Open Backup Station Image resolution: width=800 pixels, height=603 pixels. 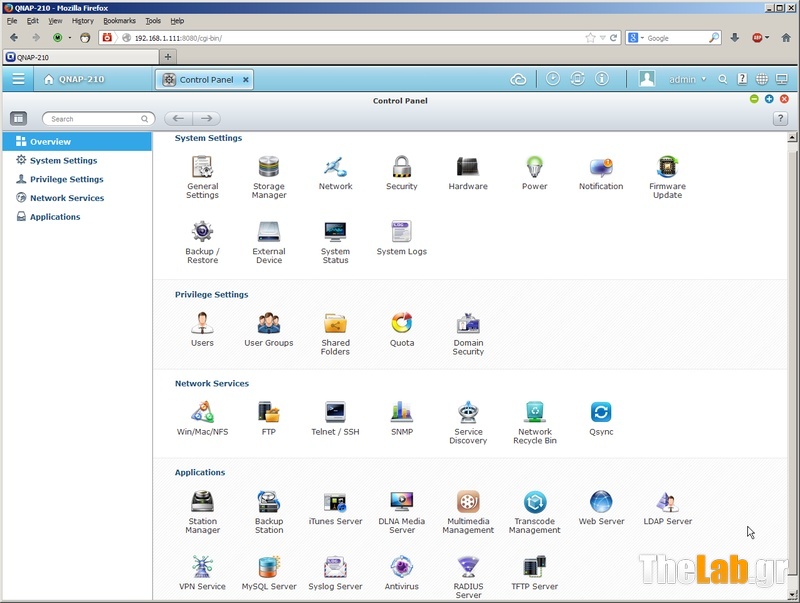(269, 512)
